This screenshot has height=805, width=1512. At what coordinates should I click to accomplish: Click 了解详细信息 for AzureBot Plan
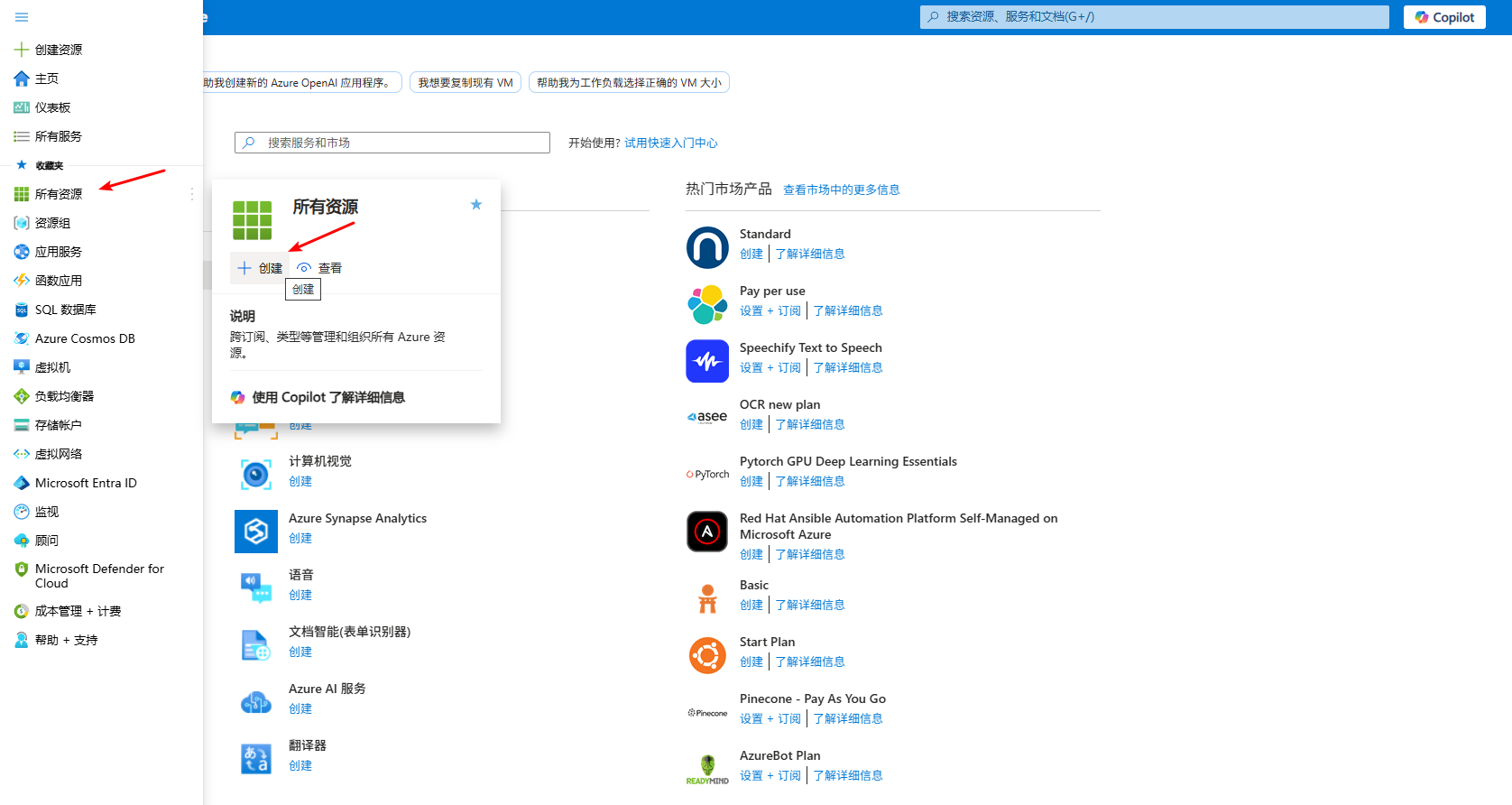[x=848, y=775]
